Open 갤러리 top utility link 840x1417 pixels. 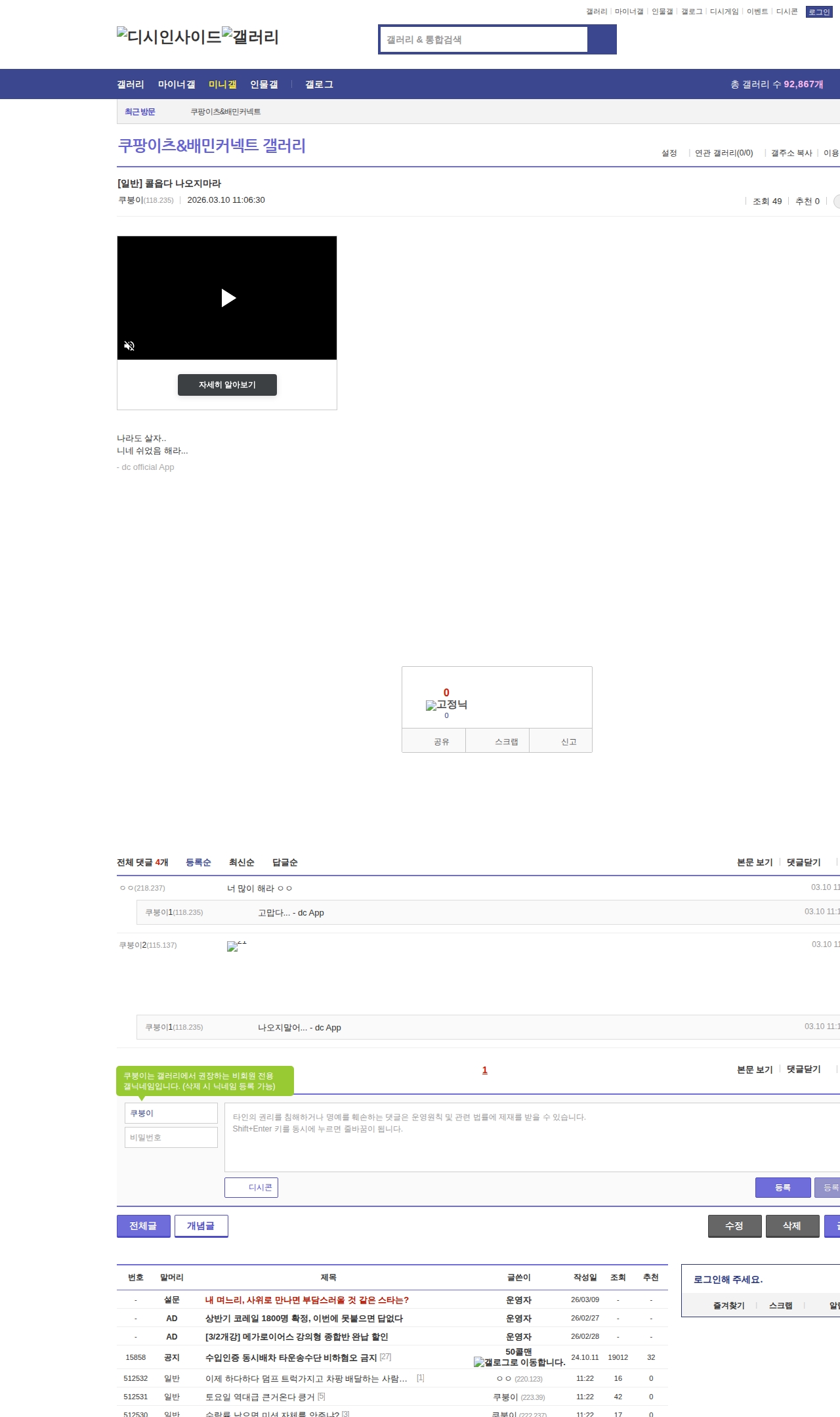[597, 12]
